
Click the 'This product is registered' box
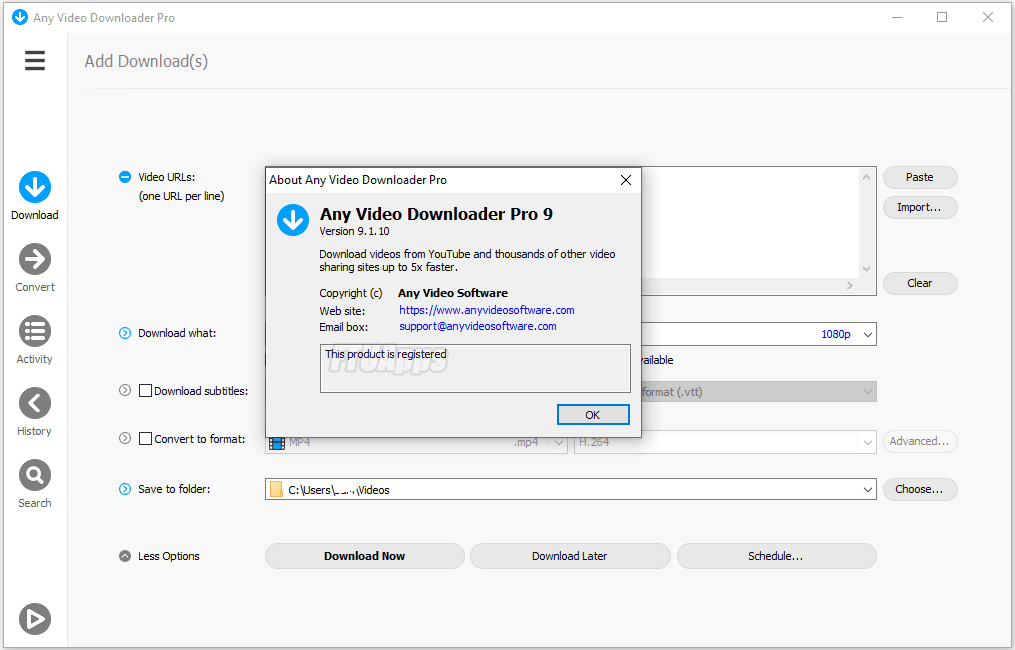[475, 368]
